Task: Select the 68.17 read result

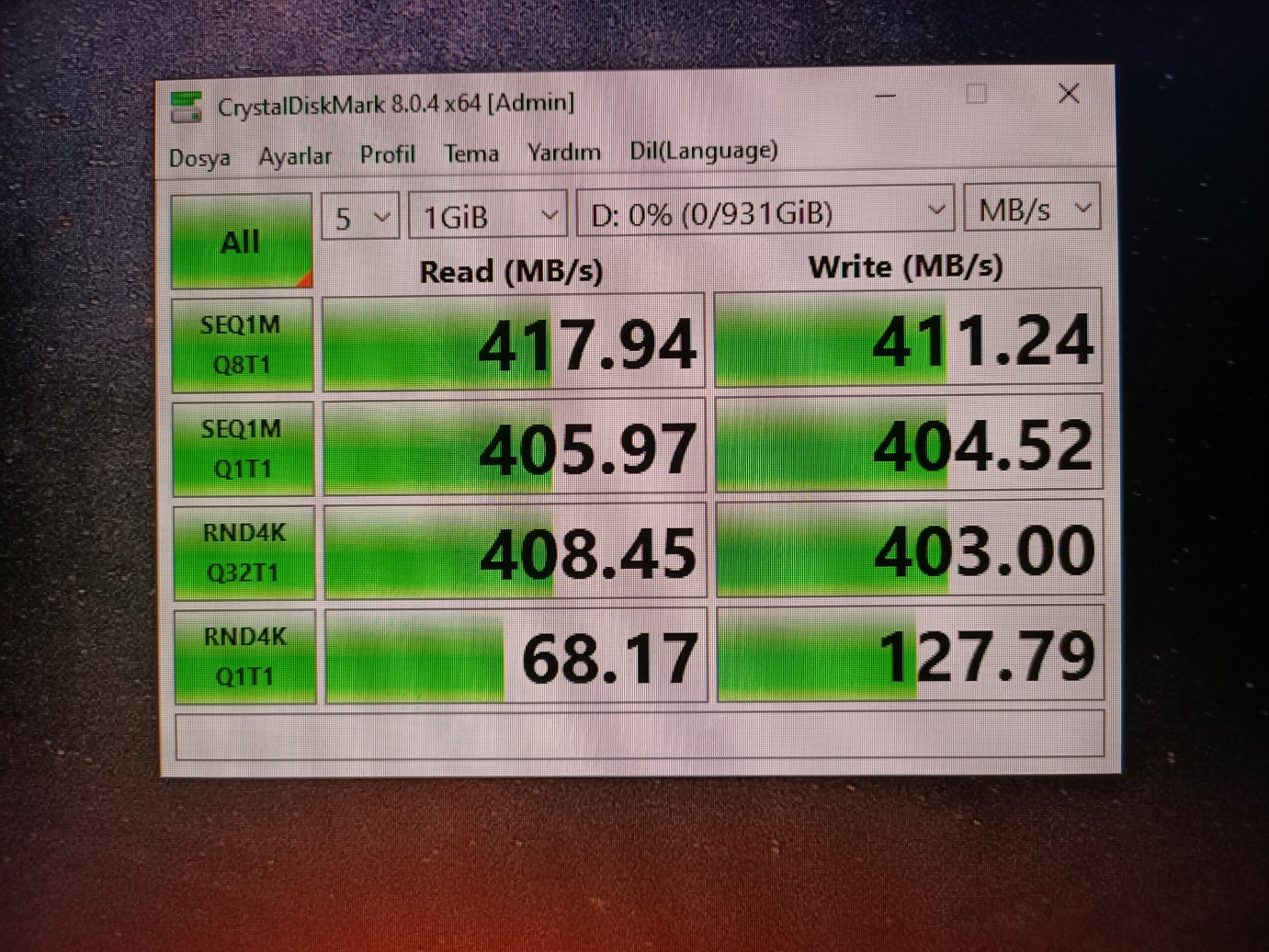Action: (x=516, y=655)
